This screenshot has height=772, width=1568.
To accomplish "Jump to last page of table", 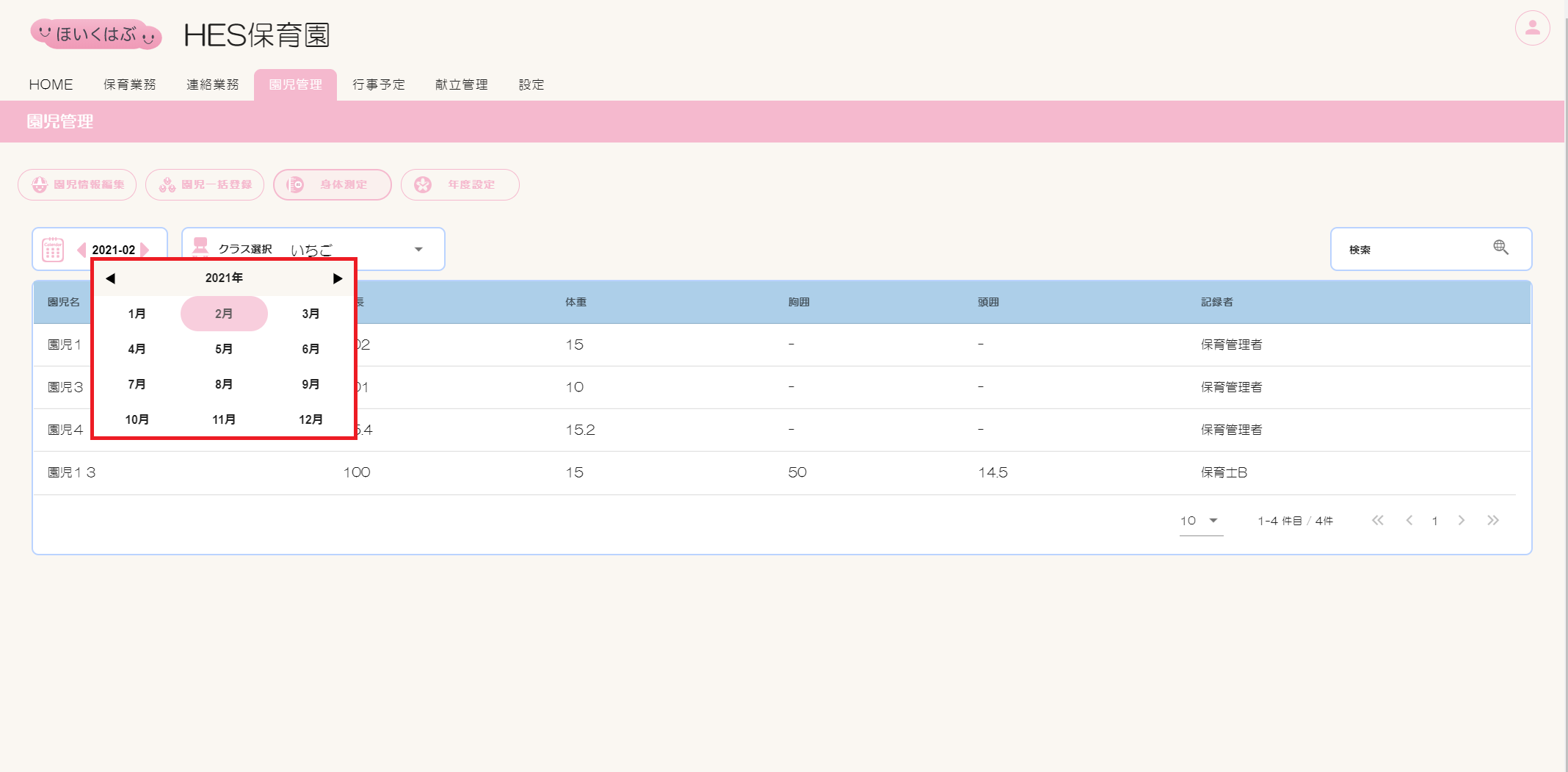I will click(1492, 521).
